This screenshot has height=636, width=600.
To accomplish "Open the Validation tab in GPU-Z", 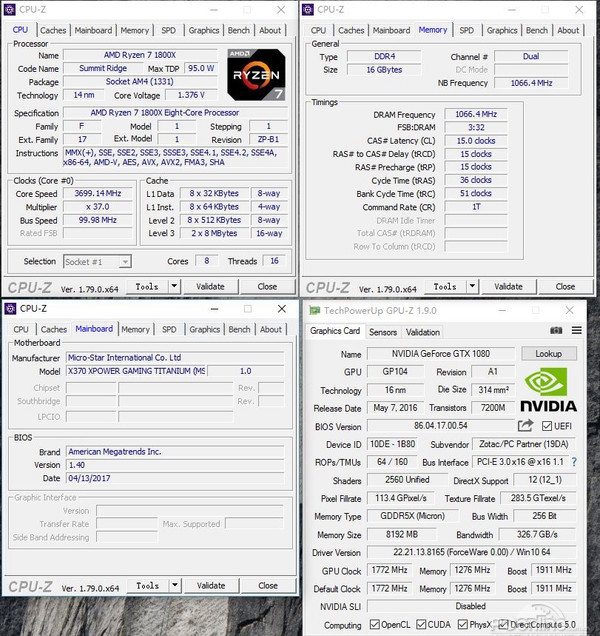I will (423, 332).
